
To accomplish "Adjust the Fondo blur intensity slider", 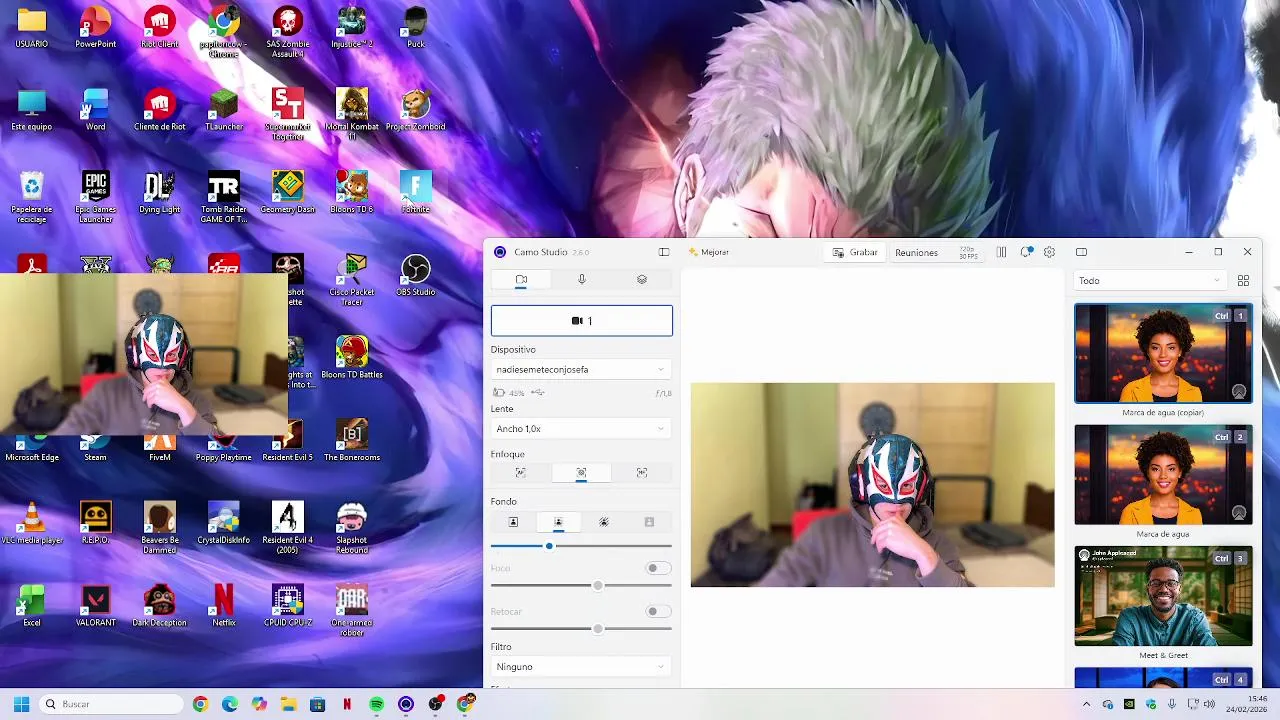I will (581, 546).
